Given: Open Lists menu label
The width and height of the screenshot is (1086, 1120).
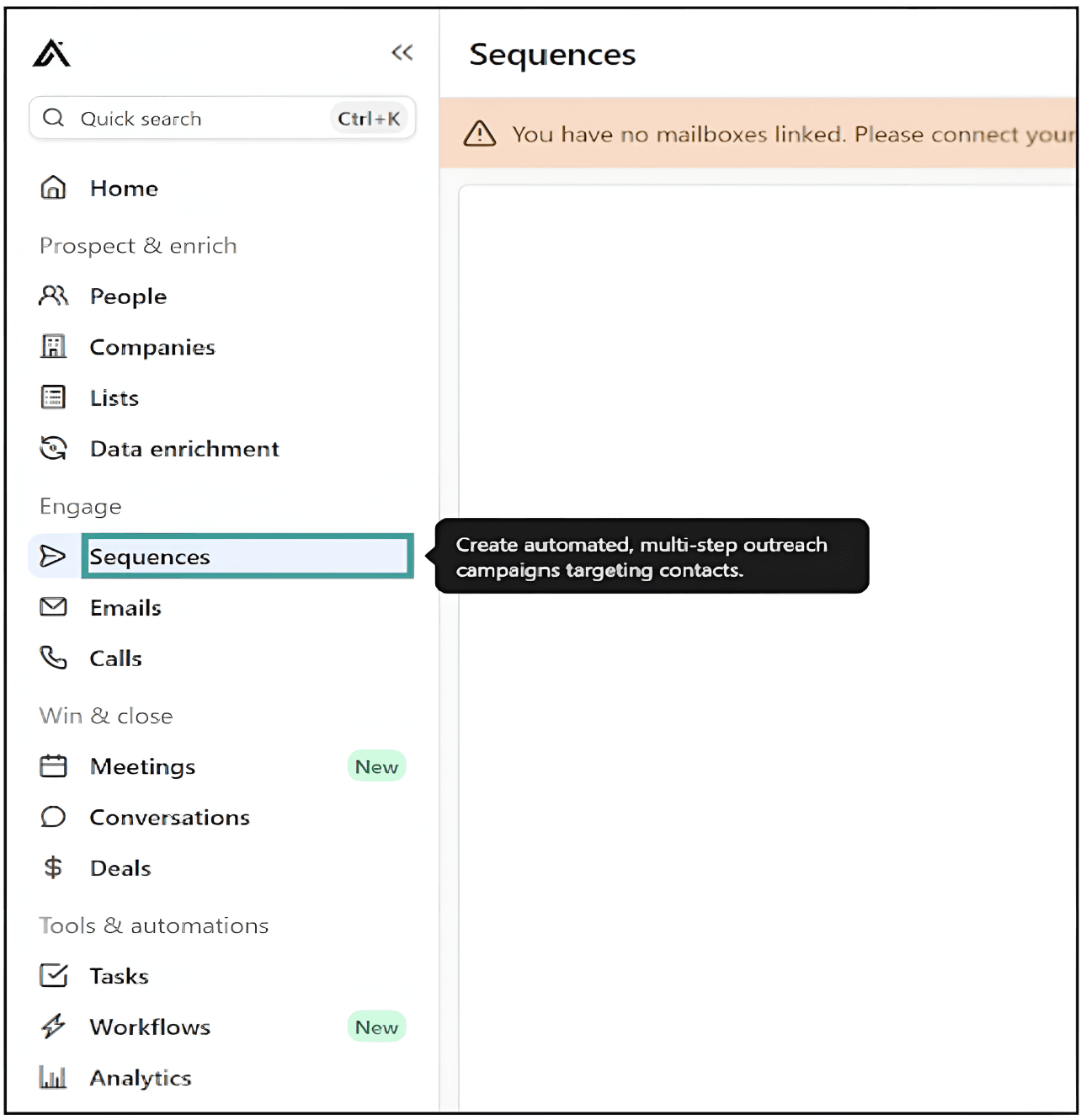Looking at the screenshot, I should pos(114,398).
